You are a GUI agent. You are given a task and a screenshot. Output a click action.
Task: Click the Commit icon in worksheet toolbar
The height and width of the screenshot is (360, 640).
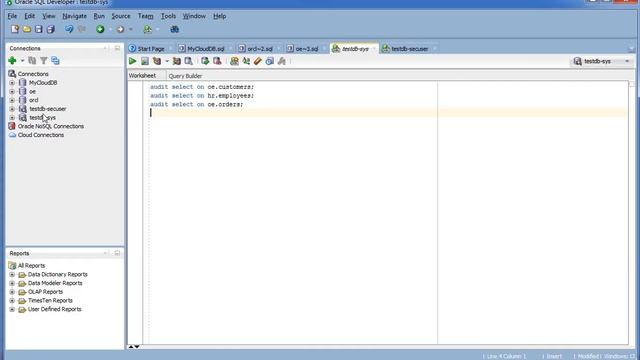pos(205,61)
